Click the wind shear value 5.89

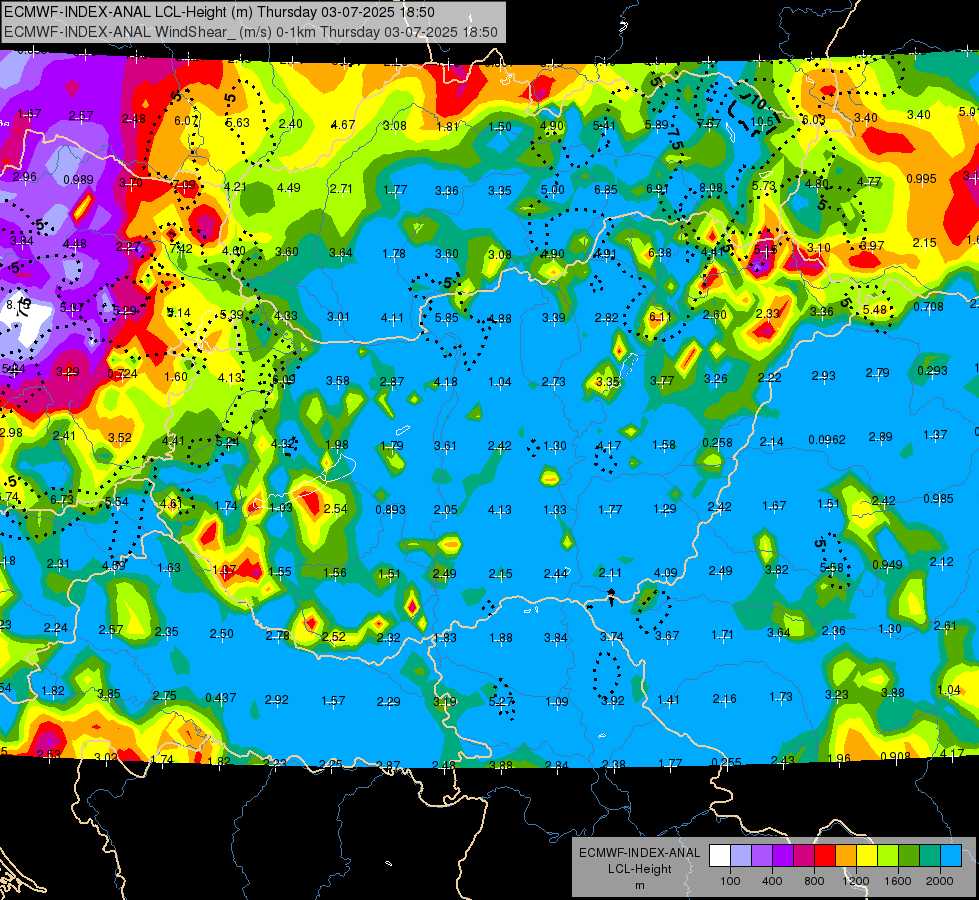coord(657,124)
